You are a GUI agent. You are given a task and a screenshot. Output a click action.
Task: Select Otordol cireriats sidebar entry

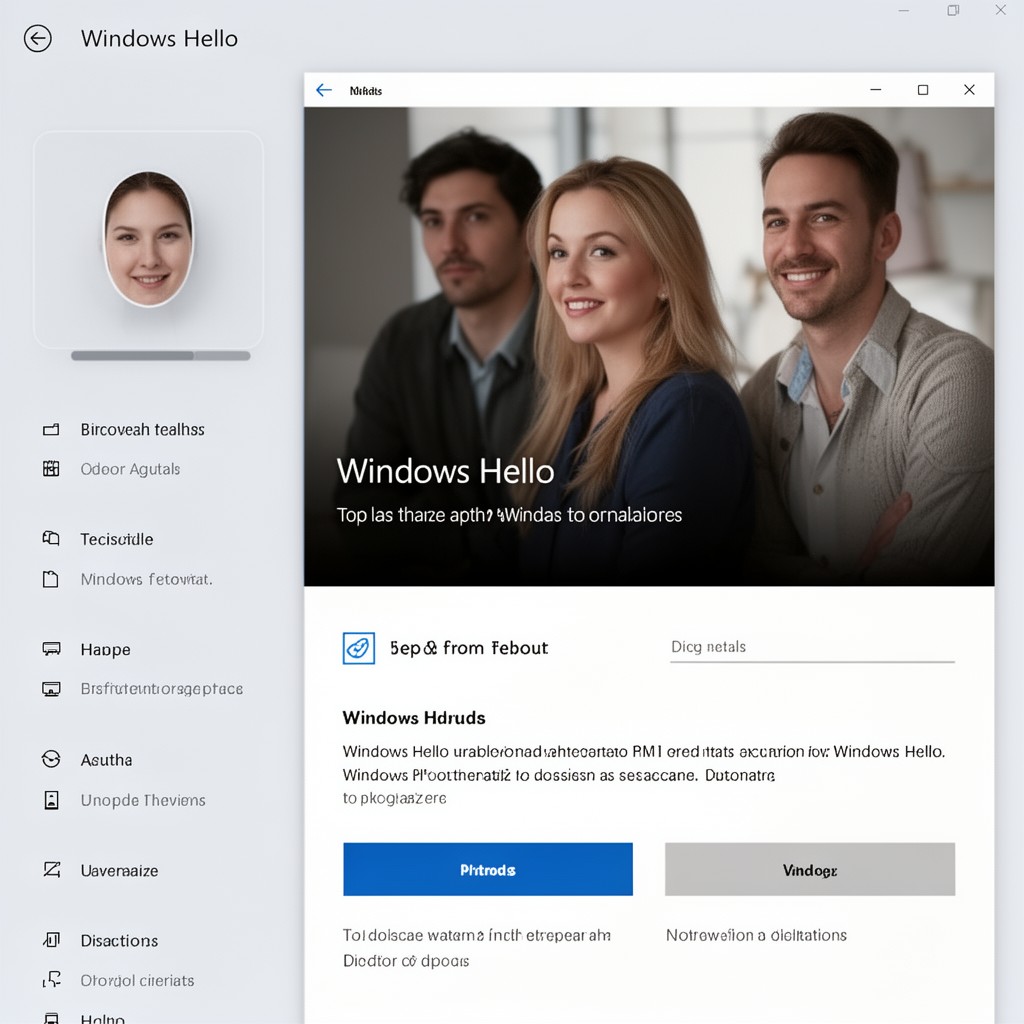tap(137, 980)
